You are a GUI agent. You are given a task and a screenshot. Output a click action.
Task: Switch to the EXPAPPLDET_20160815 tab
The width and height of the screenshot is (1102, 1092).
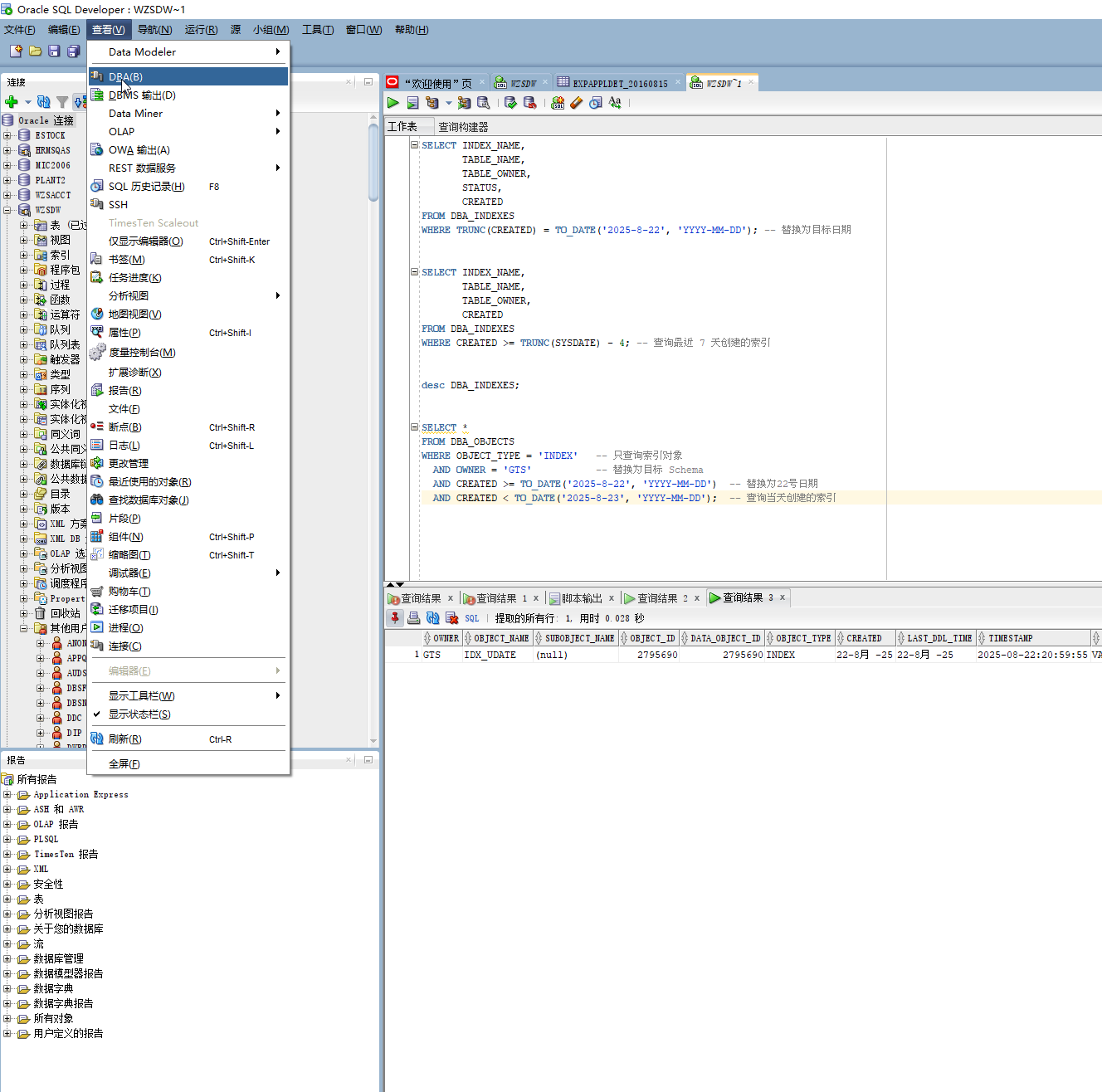coord(619,83)
